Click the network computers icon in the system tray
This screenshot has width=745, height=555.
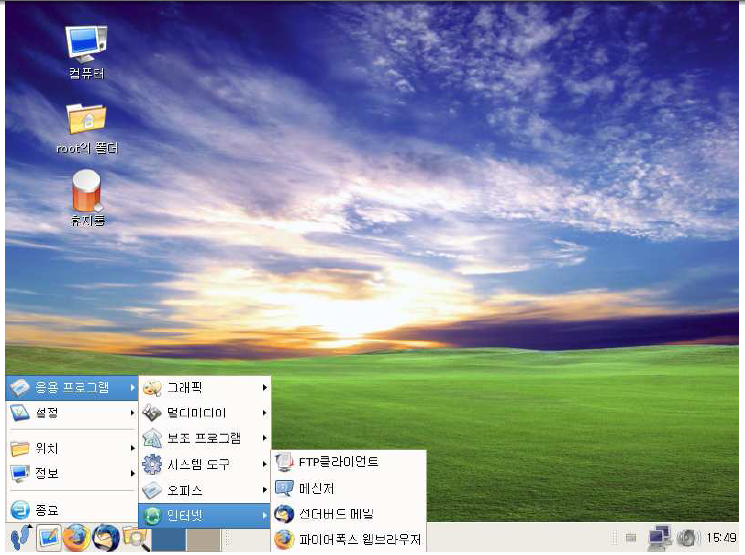(x=659, y=537)
